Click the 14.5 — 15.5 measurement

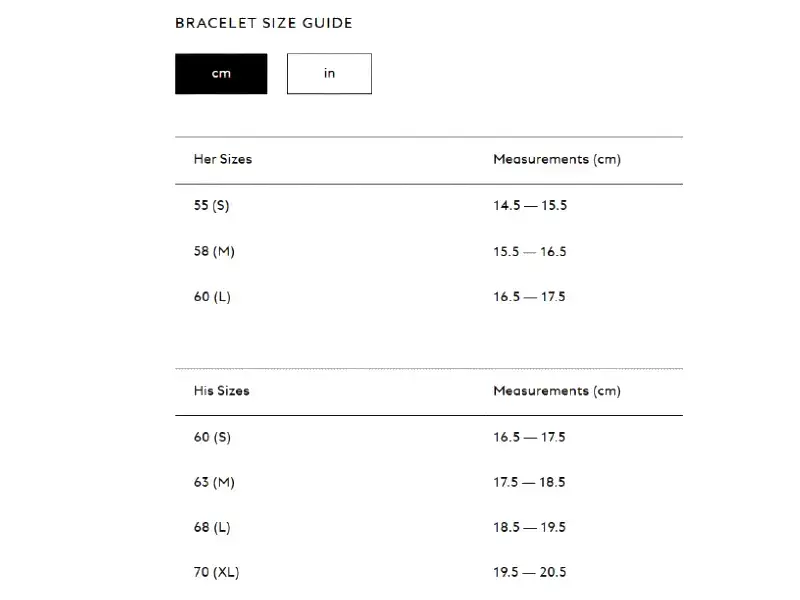click(530, 206)
